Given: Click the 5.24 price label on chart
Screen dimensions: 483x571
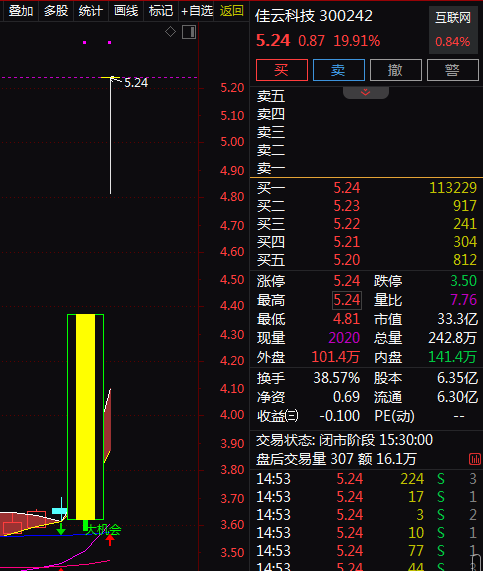Looking at the screenshot, I should click(x=136, y=83).
